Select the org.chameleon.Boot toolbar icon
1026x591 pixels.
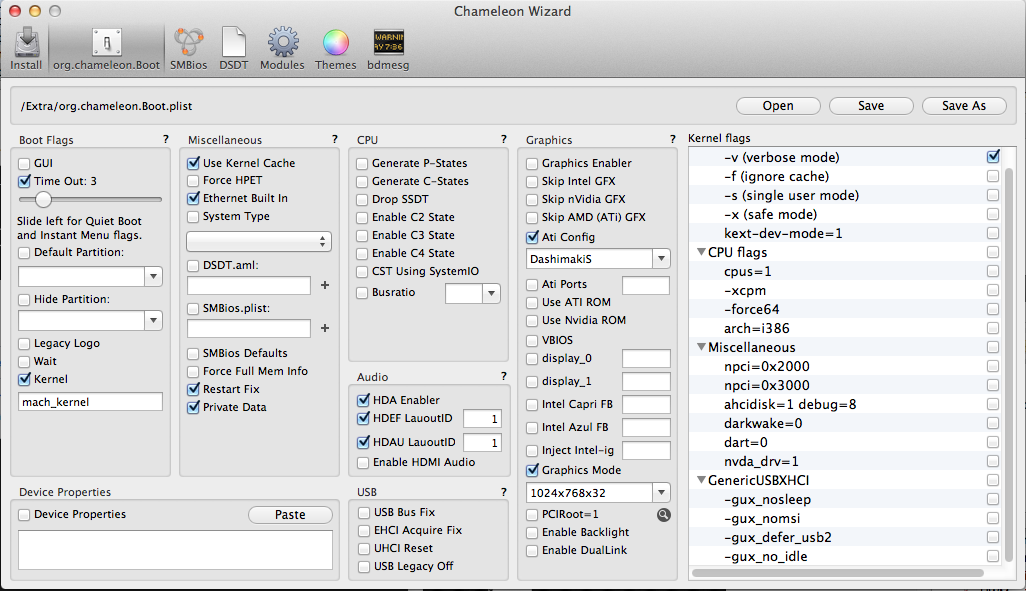click(107, 48)
